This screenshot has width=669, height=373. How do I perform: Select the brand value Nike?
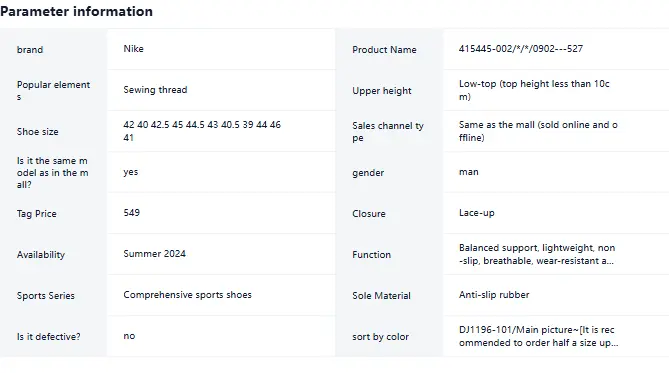tap(134, 49)
